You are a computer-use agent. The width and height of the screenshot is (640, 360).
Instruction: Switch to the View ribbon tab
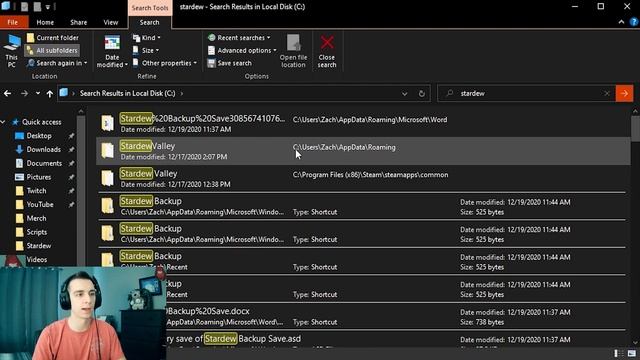tap(111, 22)
